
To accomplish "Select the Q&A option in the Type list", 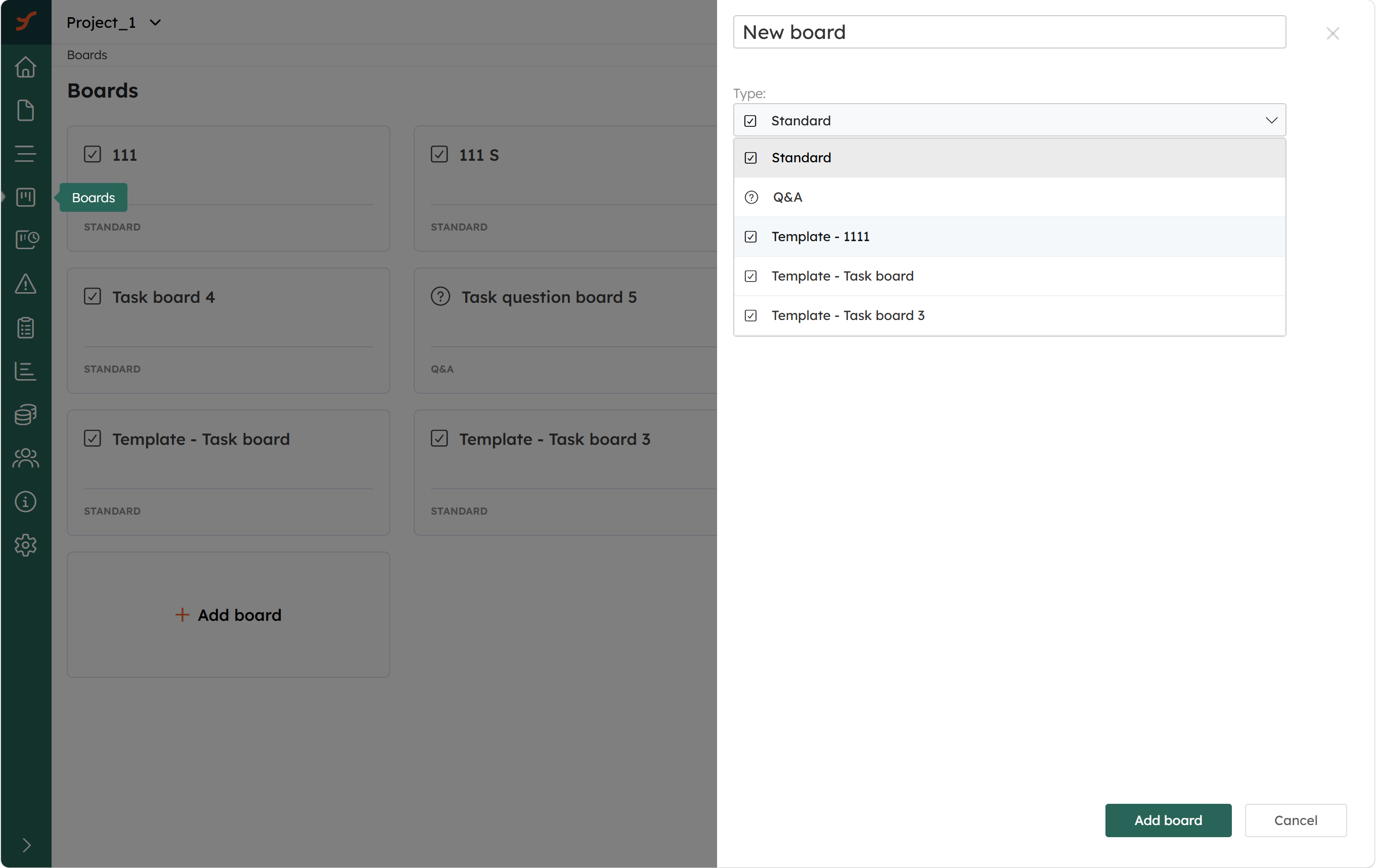I will click(x=1009, y=197).
